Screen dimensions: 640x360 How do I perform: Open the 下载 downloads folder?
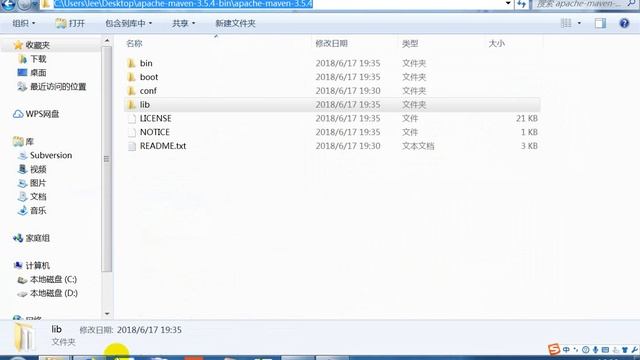[x=38, y=59]
